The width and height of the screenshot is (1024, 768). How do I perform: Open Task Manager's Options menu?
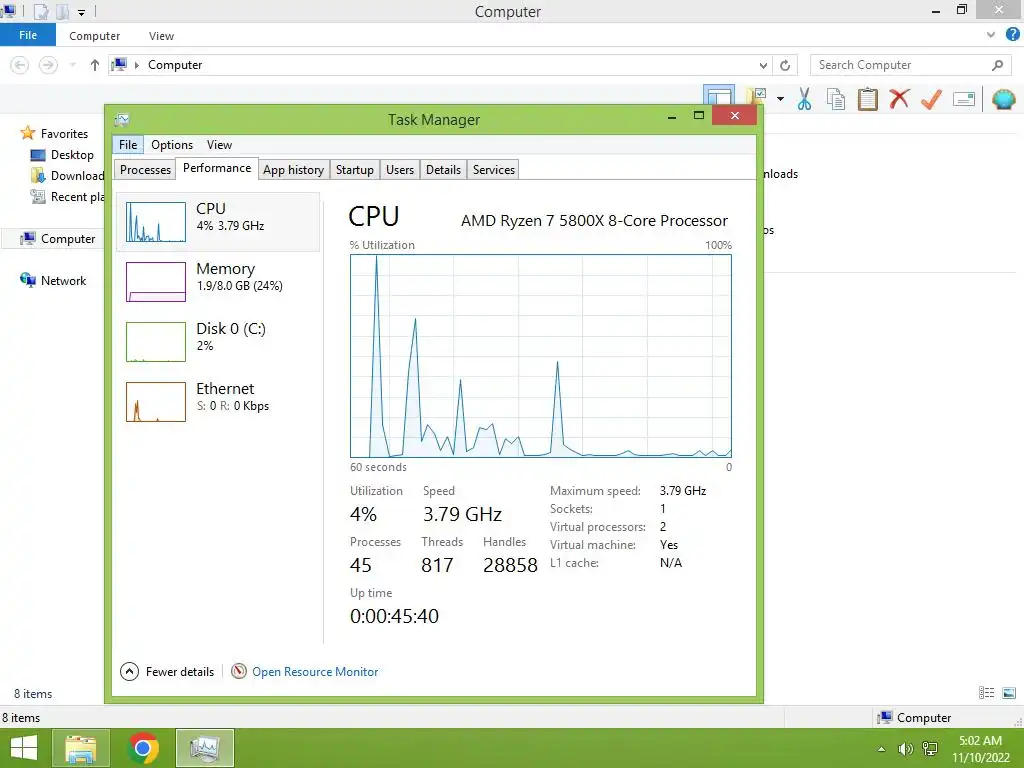point(172,145)
